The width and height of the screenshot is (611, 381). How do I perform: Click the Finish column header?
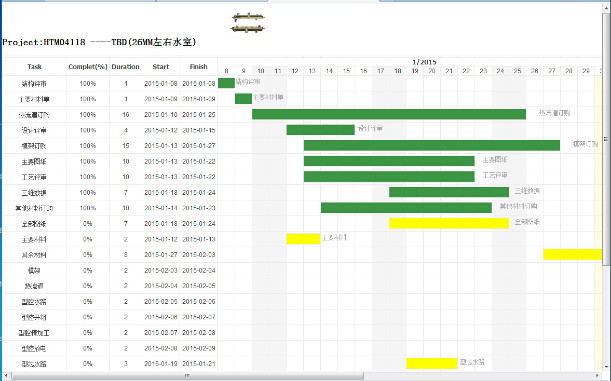click(199, 67)
